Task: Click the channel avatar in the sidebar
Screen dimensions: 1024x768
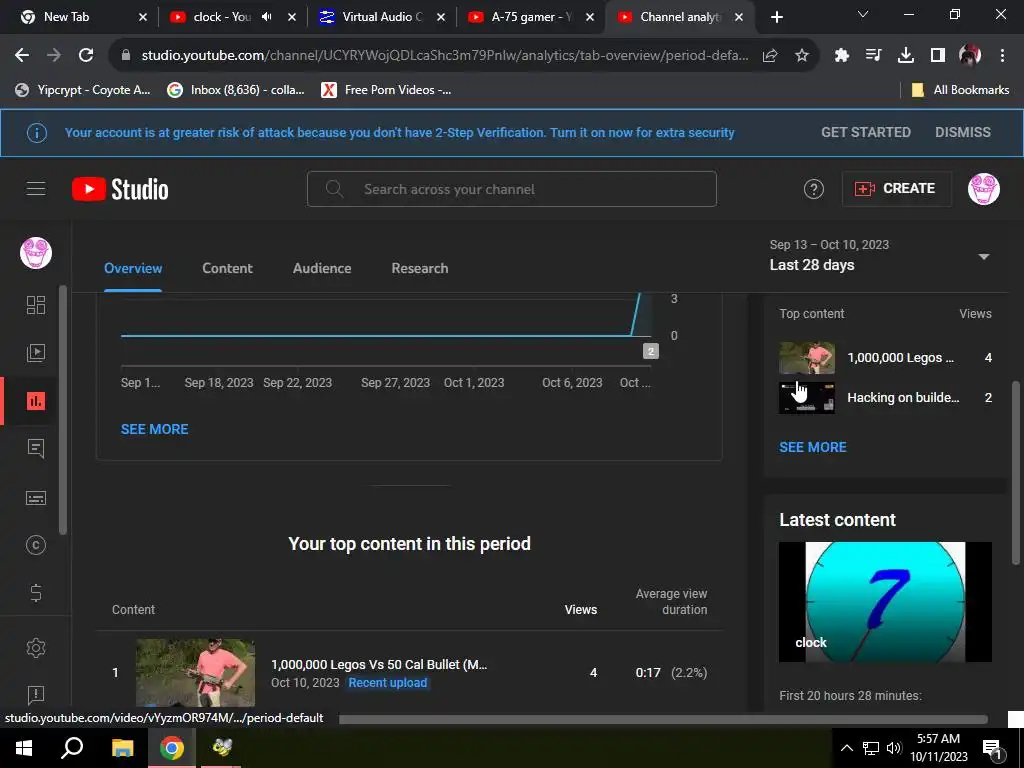Action: (x=36, y=253)
